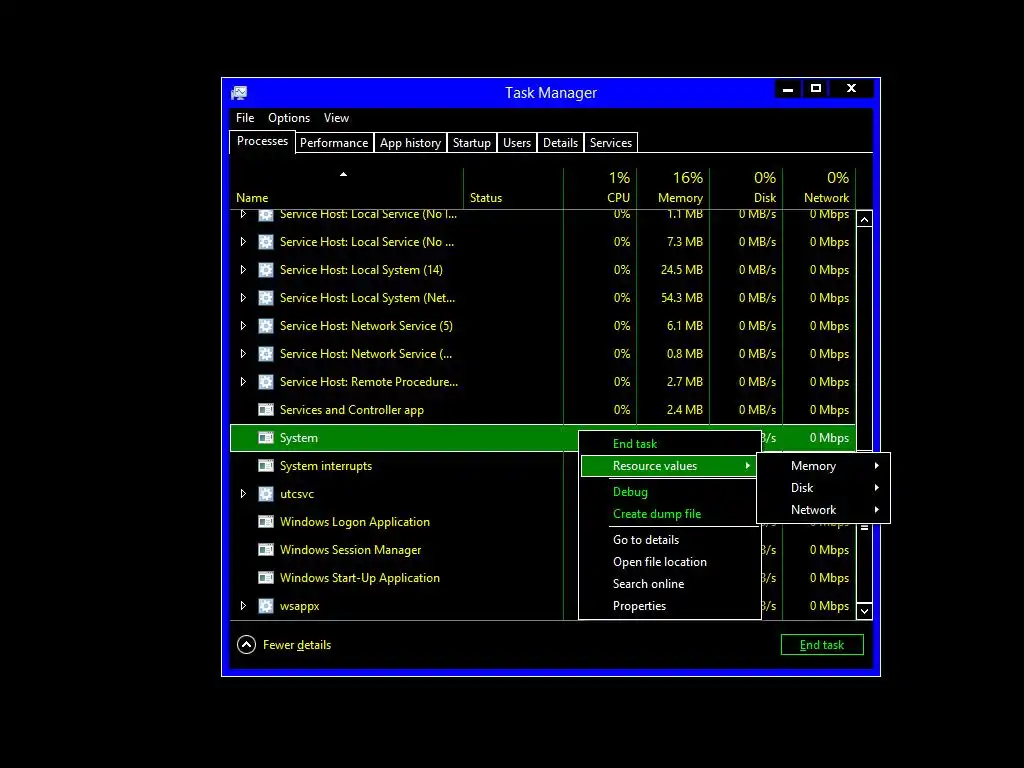1024x768 pixels.
Task: Open Properties from the context menu
Action: pos(669,606)
